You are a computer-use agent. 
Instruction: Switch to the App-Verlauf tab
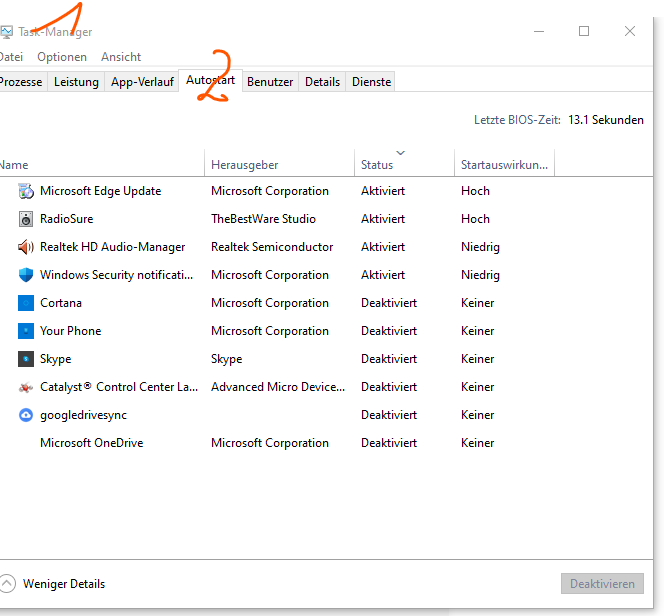point(142,82)
